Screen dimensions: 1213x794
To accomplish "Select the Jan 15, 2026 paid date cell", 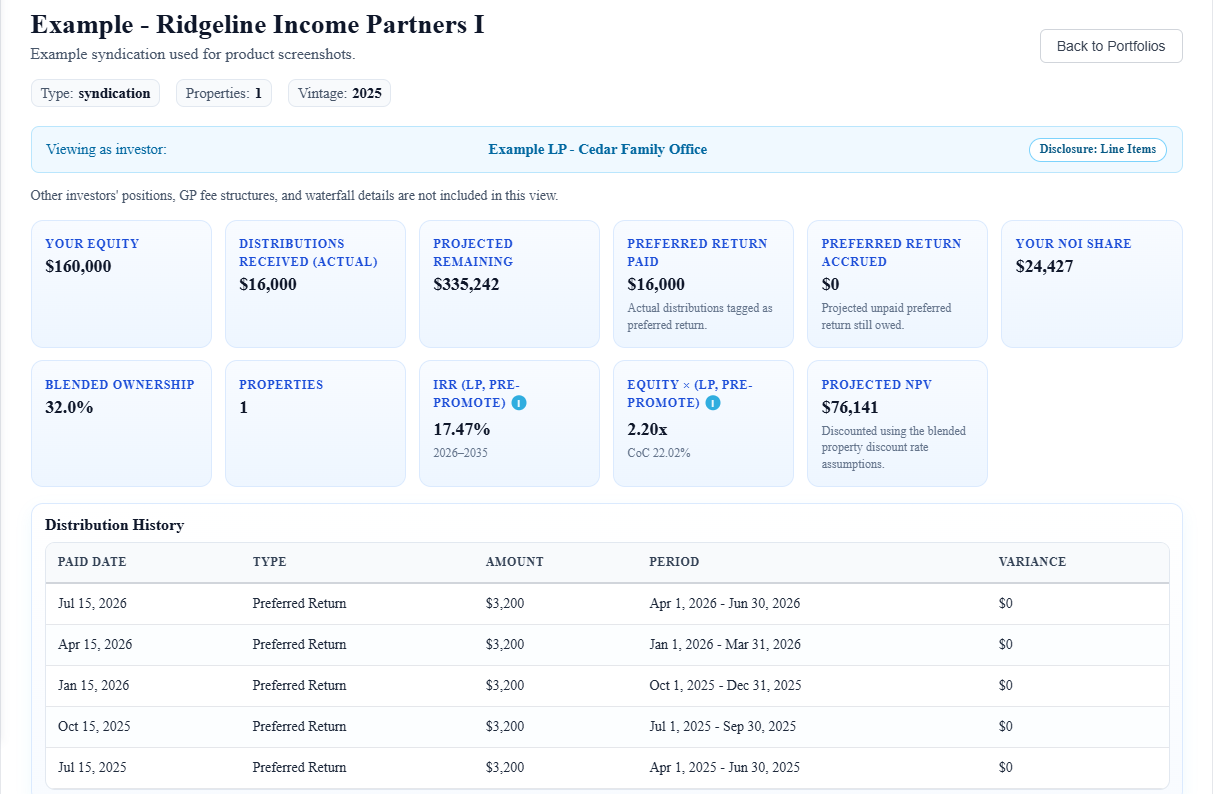I will (x=94, y=686).
